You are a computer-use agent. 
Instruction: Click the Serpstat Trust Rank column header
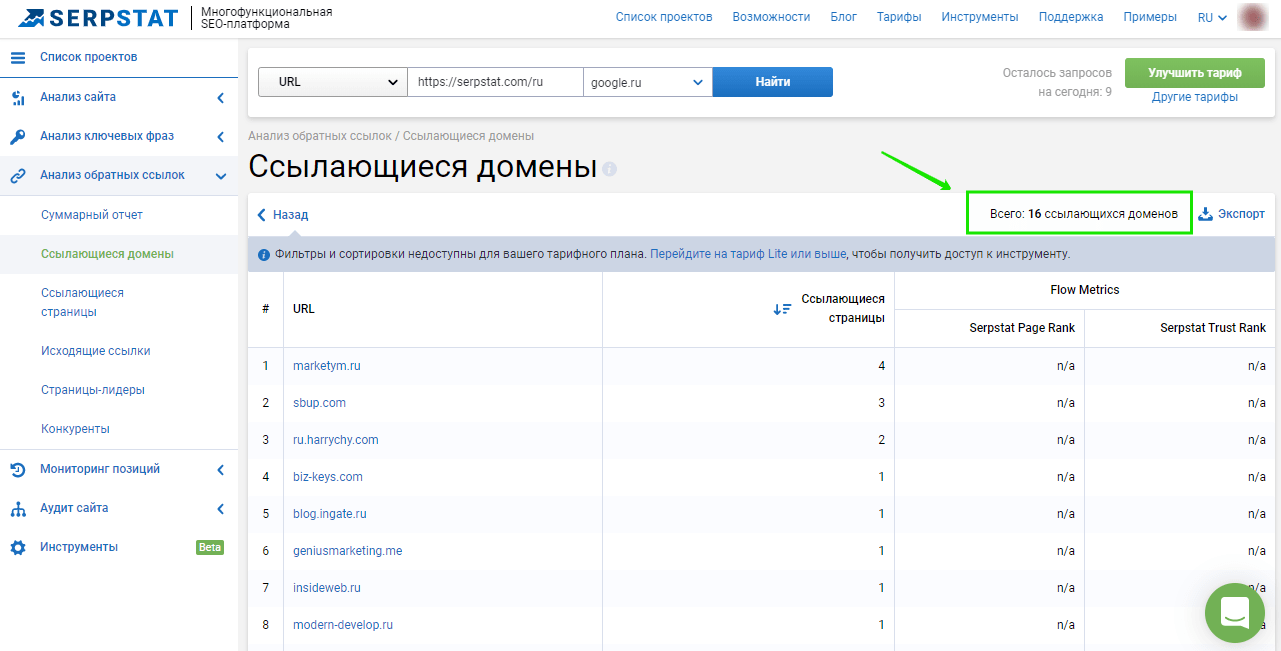pyautogui.click(x=1213, y=328)
